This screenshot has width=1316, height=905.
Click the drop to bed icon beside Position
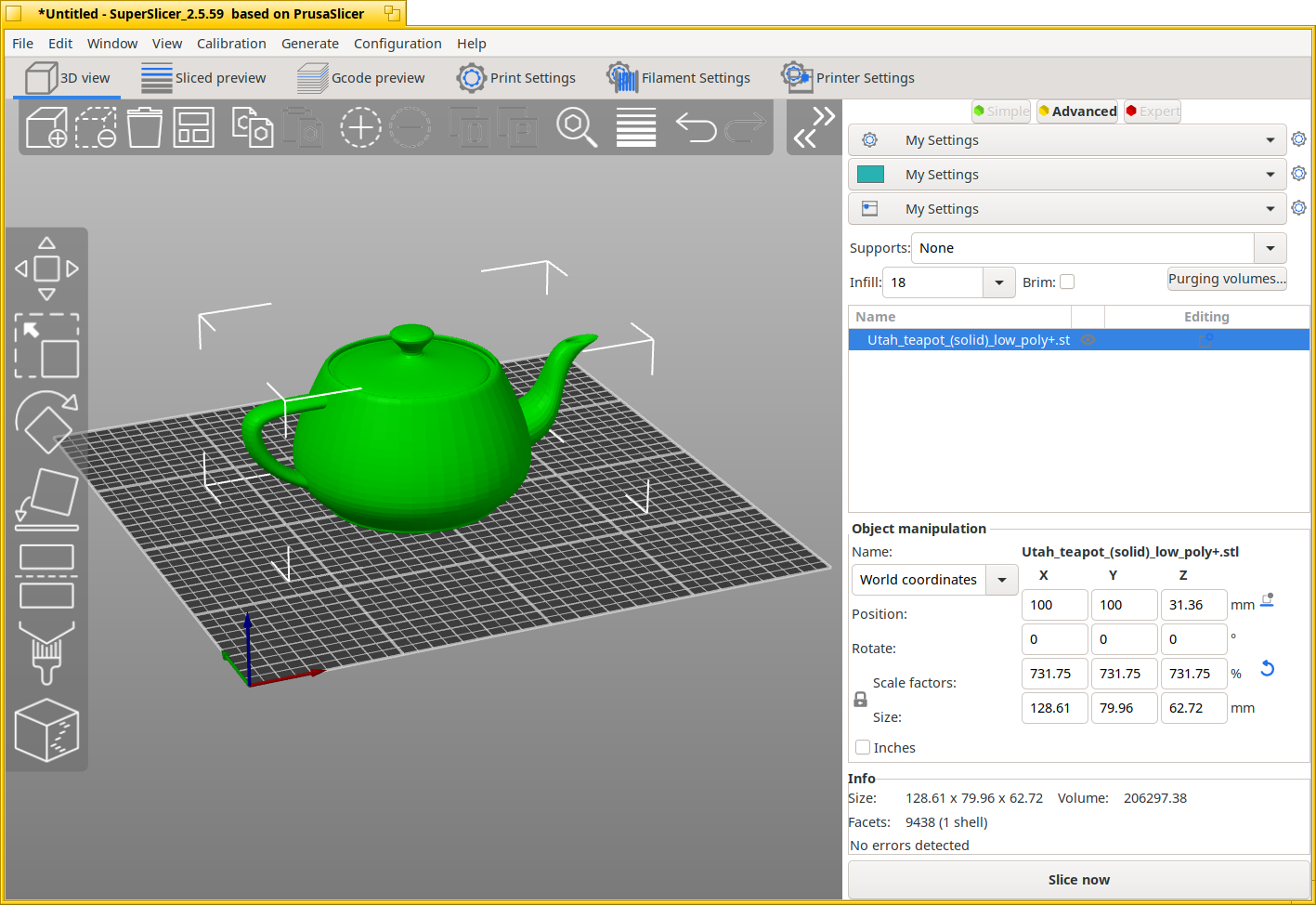[1267, 601]
